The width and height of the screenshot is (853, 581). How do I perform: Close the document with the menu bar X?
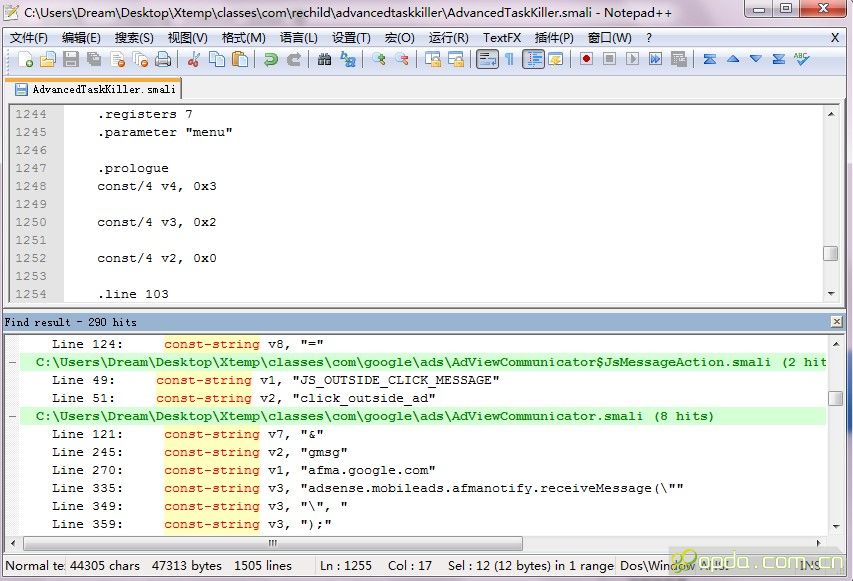pyautogui.click(x=835, y=38)
